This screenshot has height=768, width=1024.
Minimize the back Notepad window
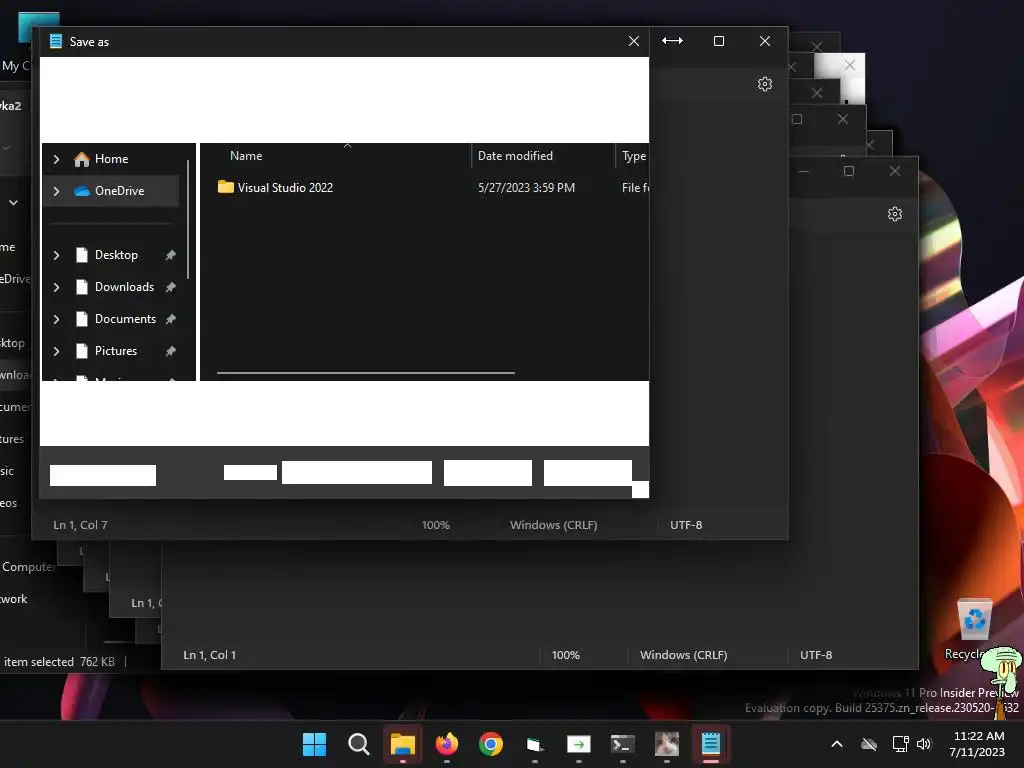tap(804, 171)
